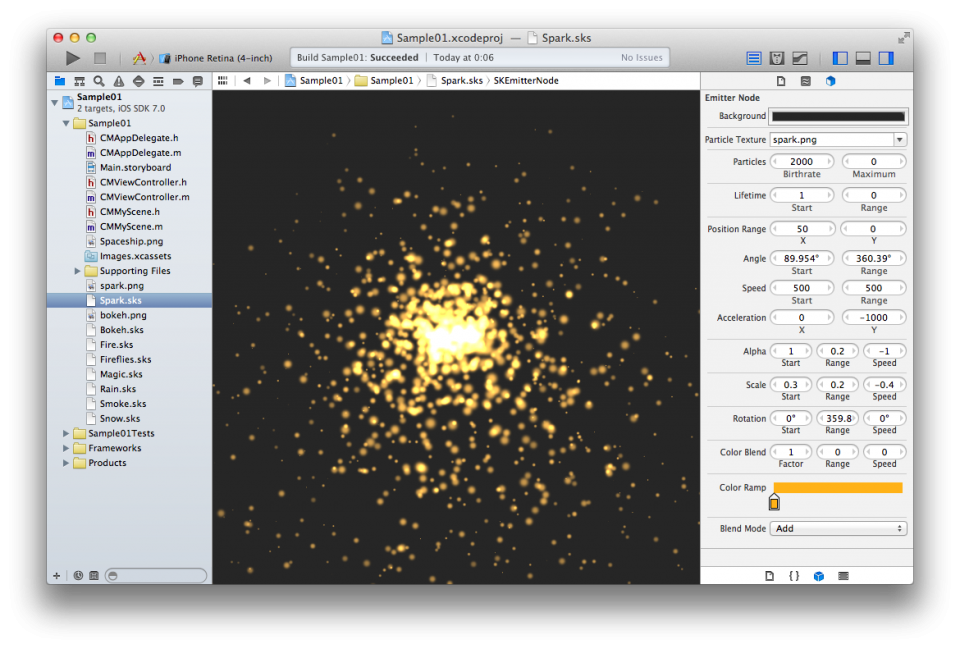Toggle visibility of the debug area
960x649 pixels.
coord(862,58)
